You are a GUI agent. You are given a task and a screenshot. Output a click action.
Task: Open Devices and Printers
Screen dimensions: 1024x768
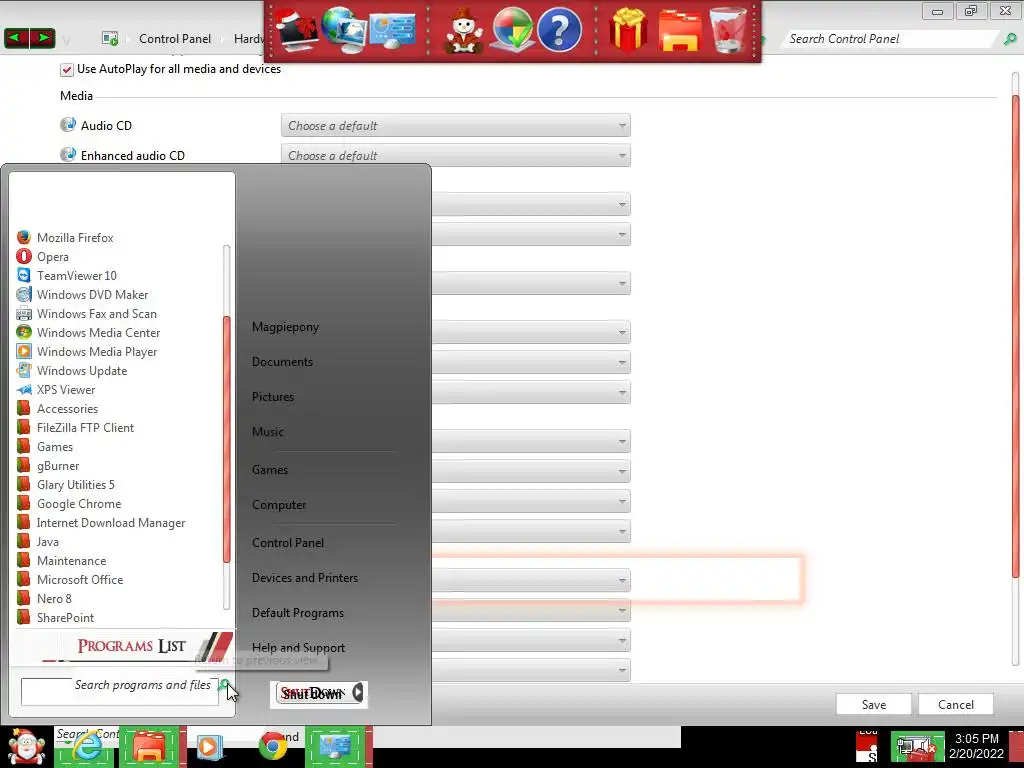tap(305, 578)
